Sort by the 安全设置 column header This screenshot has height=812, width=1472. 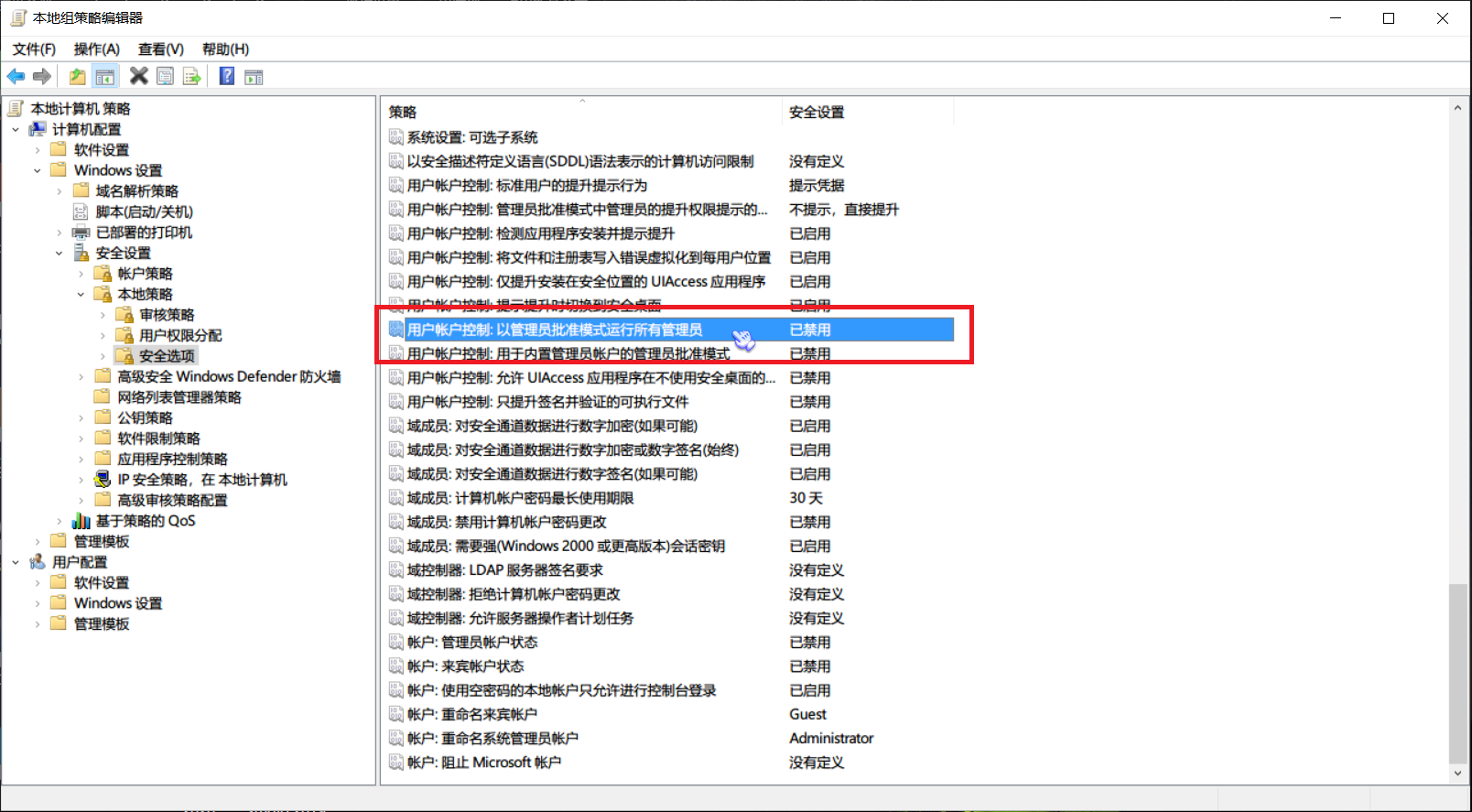pos(868,112)
